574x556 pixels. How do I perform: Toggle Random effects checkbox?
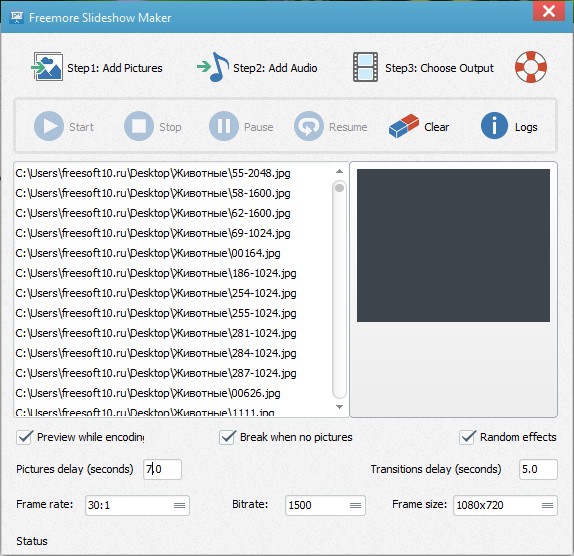point(467,437)
